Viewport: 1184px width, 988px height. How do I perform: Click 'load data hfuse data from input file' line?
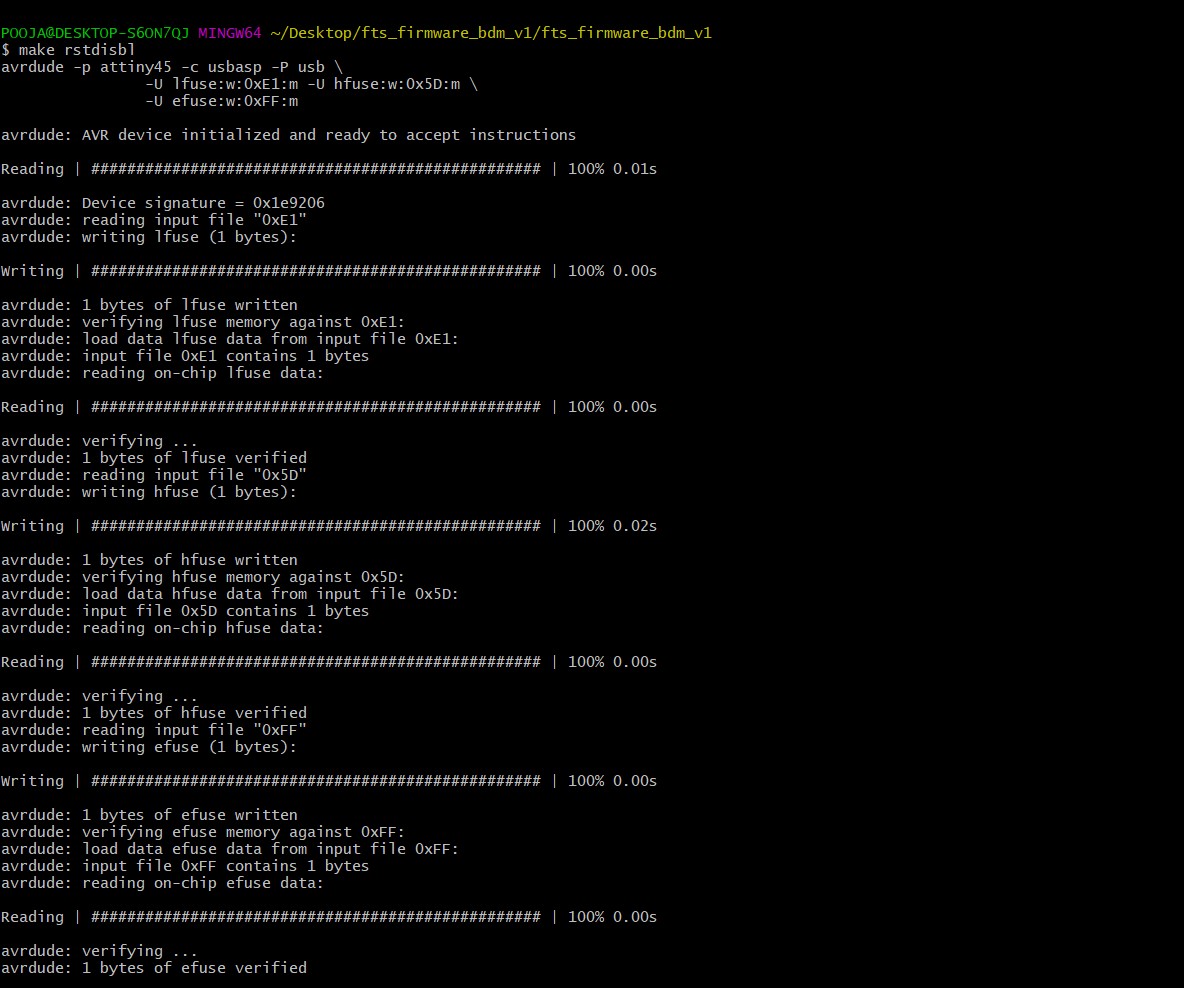[230, 594]
